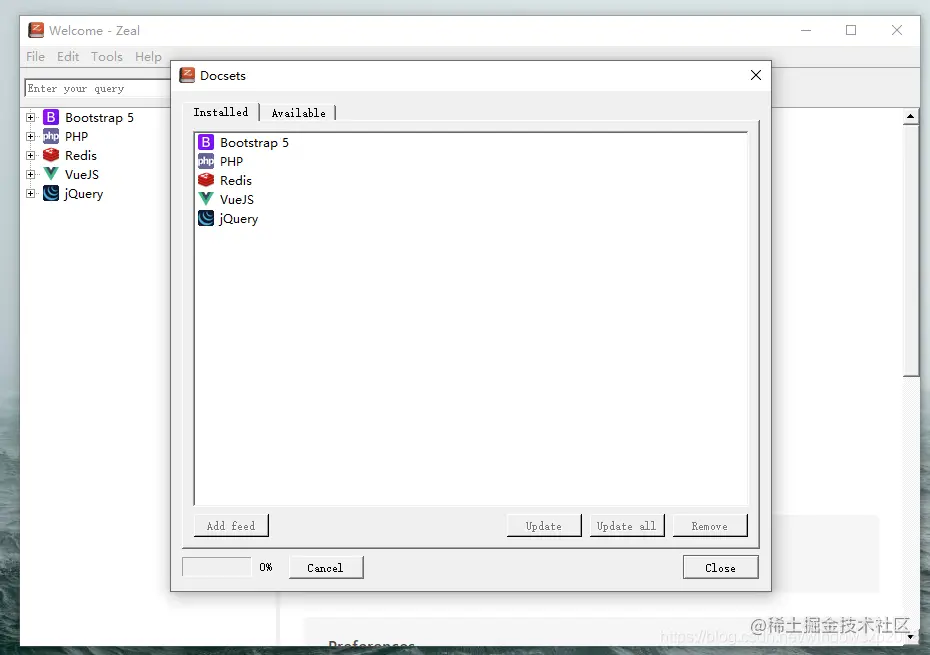Select 'Redis' label in sidebar tree

(x=81, y=155)
